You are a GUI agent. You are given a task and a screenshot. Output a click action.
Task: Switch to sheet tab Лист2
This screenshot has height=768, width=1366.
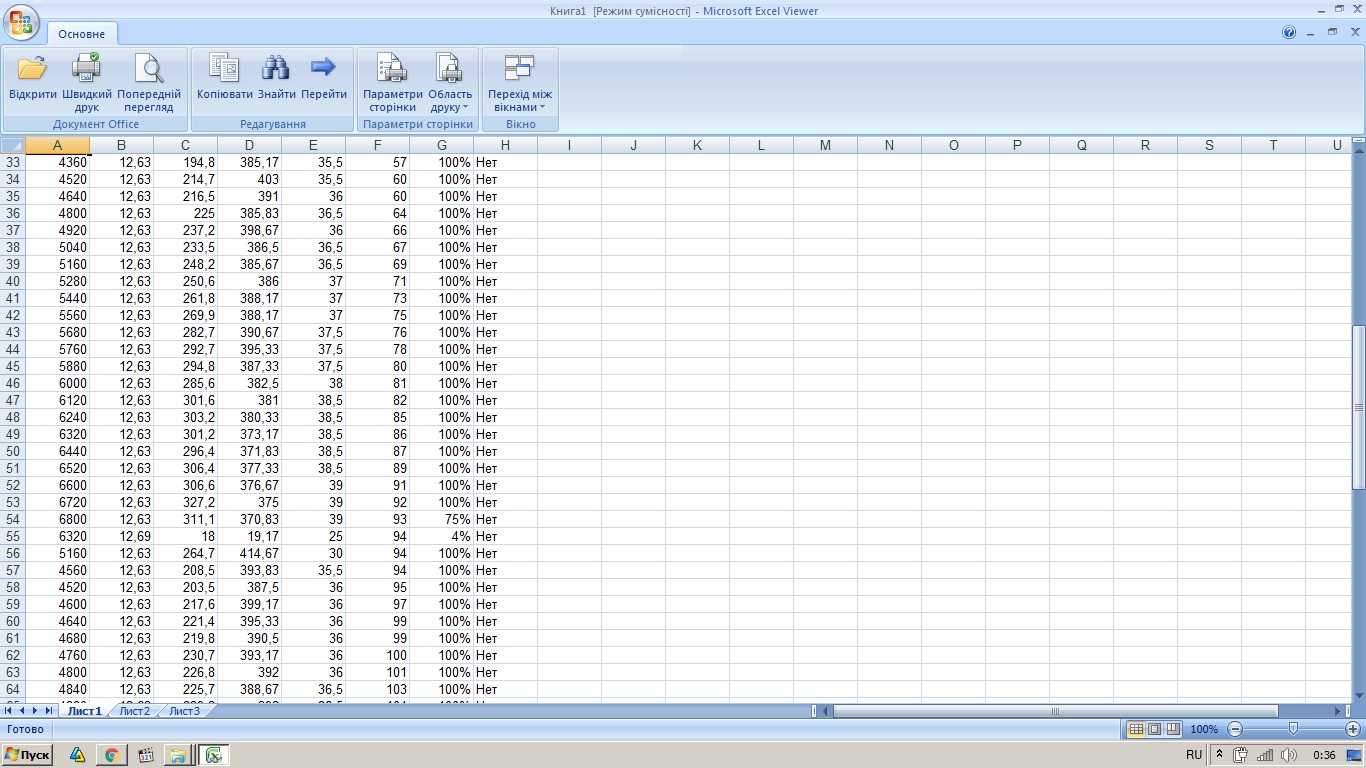(134, 711)
